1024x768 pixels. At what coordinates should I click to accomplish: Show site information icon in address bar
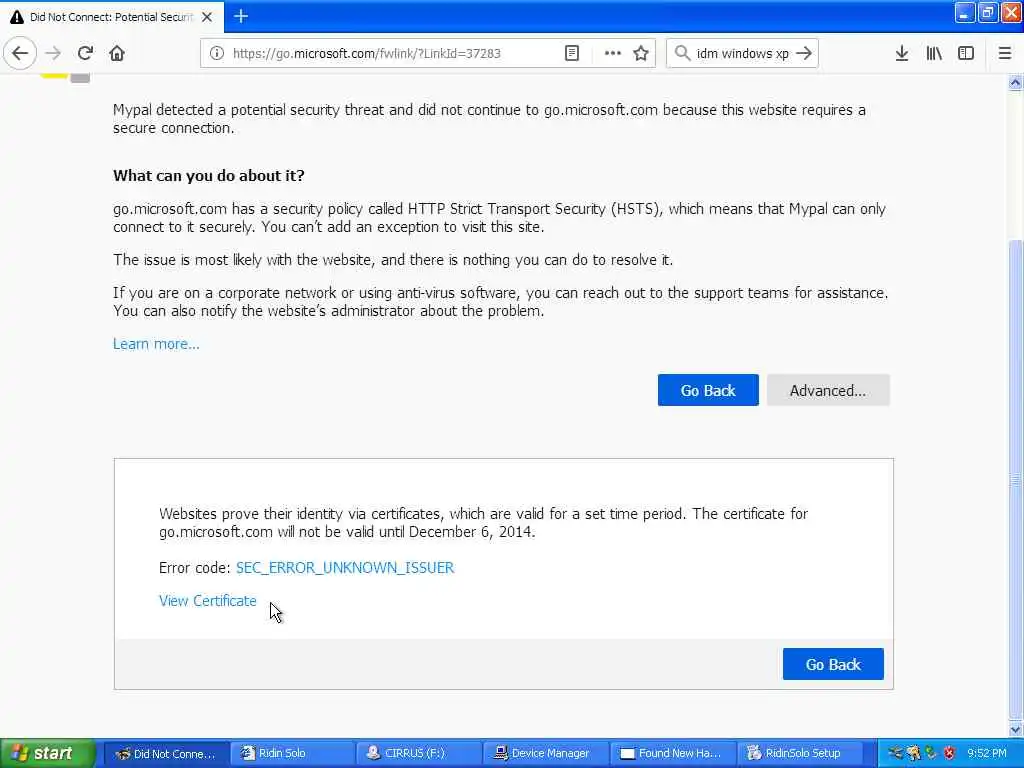click(217, 53)
